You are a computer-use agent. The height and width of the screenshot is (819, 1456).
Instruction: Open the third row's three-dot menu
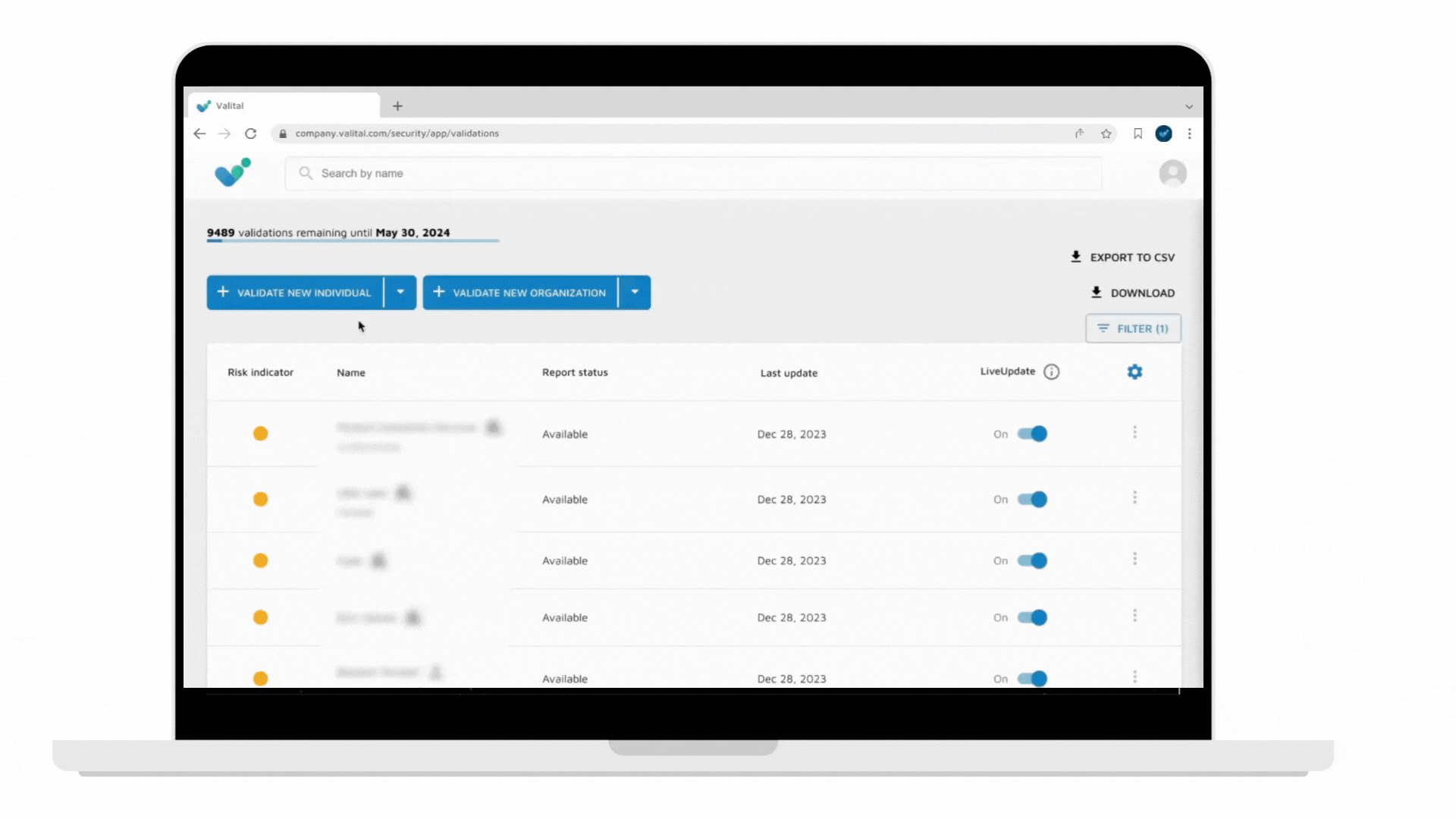pos(1134,559)
